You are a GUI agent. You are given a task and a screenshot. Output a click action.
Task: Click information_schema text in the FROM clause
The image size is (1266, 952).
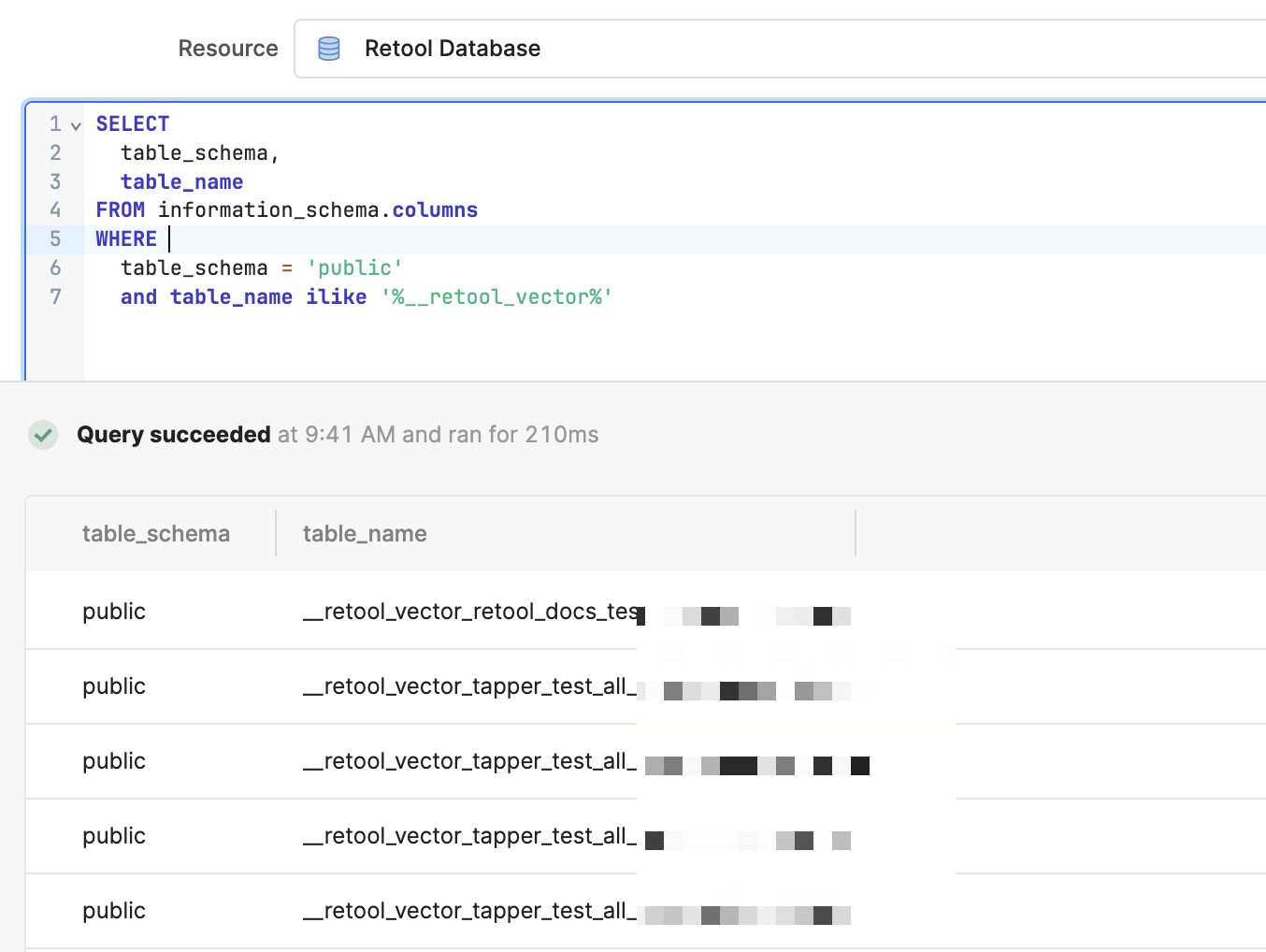tap(268, 210)
